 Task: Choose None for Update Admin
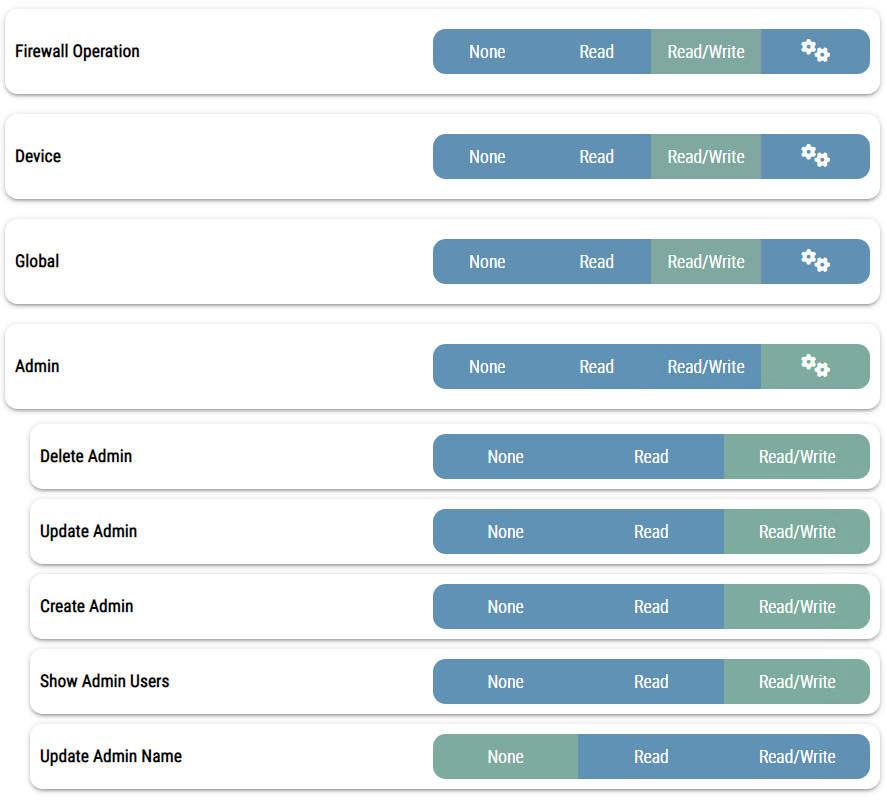(x=505, y=532)
